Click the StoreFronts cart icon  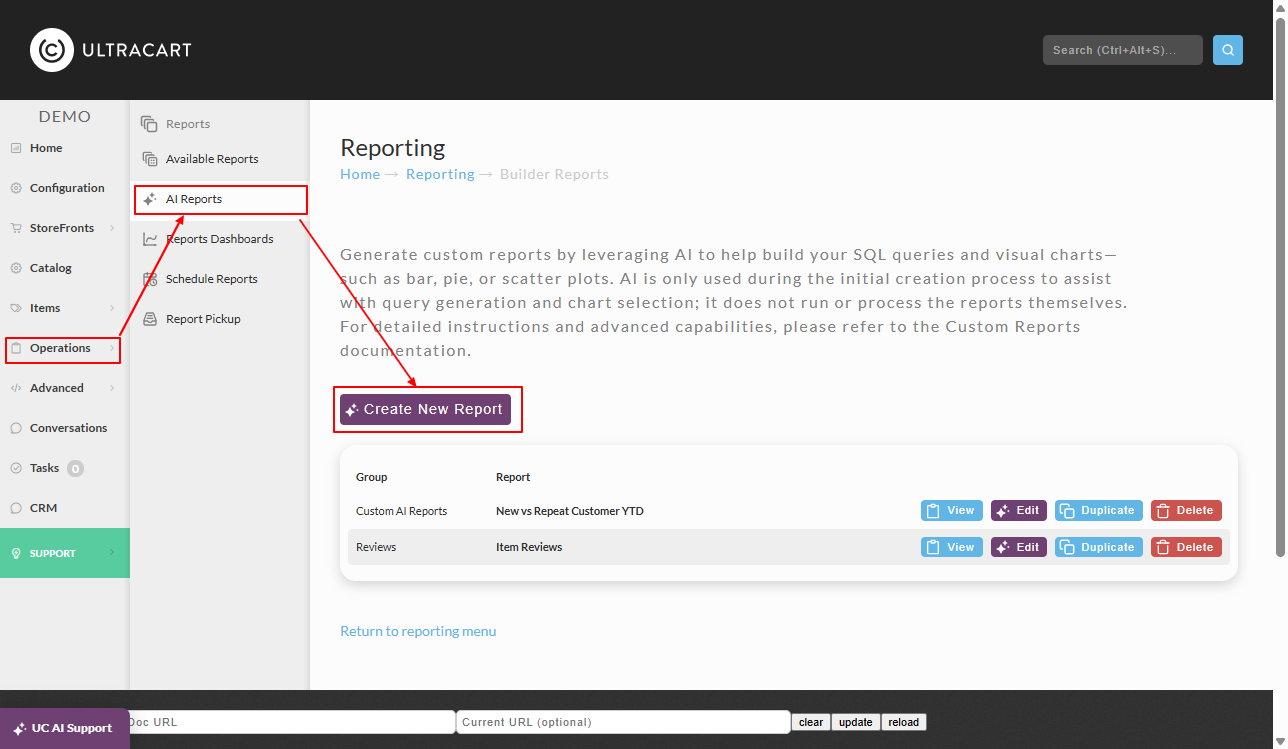tap(16, 228)
